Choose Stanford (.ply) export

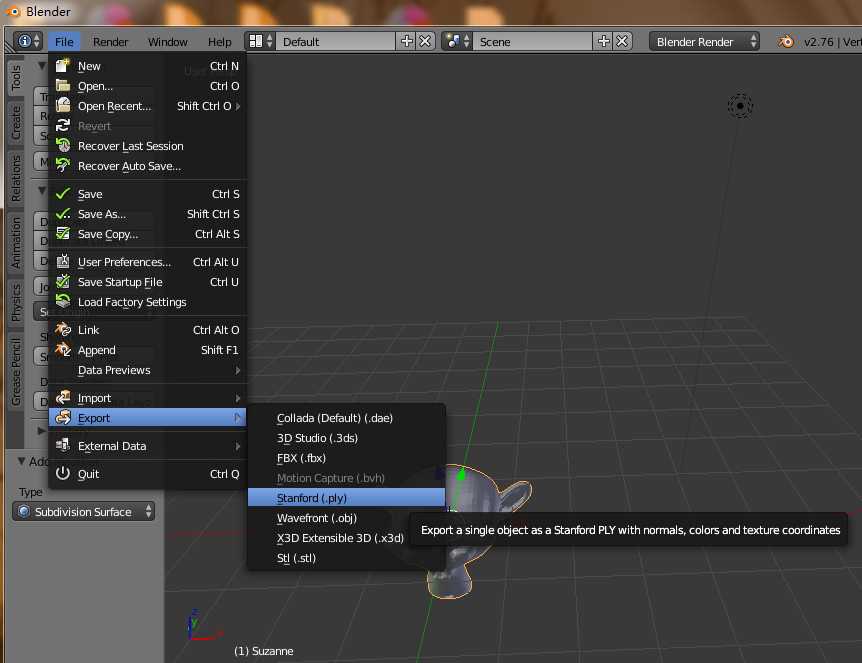click(x=346, y=498)
